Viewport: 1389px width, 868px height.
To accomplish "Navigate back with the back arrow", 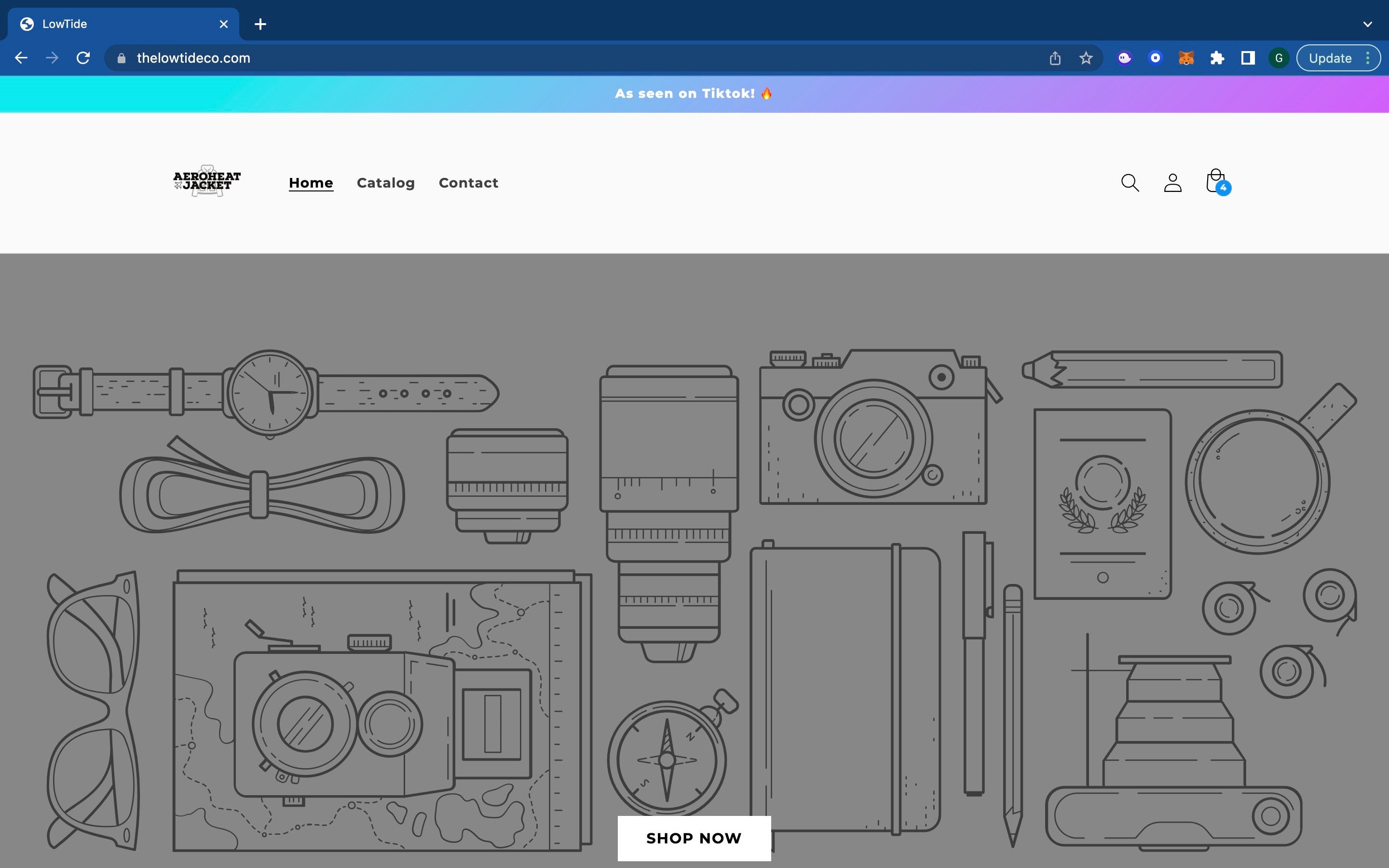I will 21,57.
